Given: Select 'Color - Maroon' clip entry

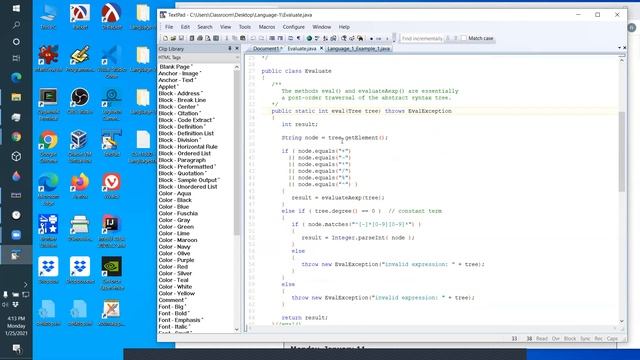Looking at the screenshot, I should pyautogui.click(x=178, y=240).
